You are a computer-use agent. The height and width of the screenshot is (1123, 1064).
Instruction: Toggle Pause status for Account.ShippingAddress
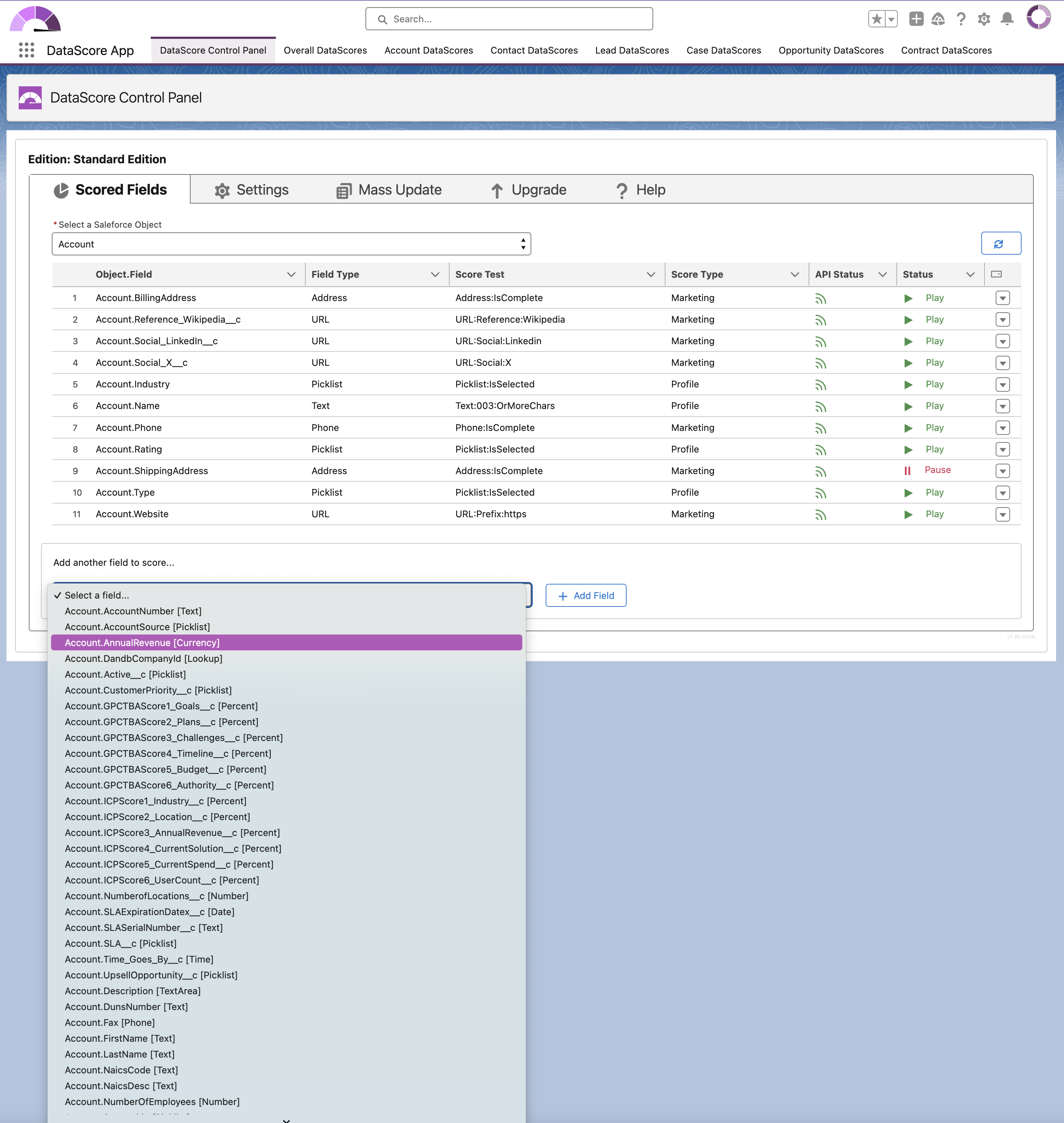pyautogui.click(x=927, y=470)
